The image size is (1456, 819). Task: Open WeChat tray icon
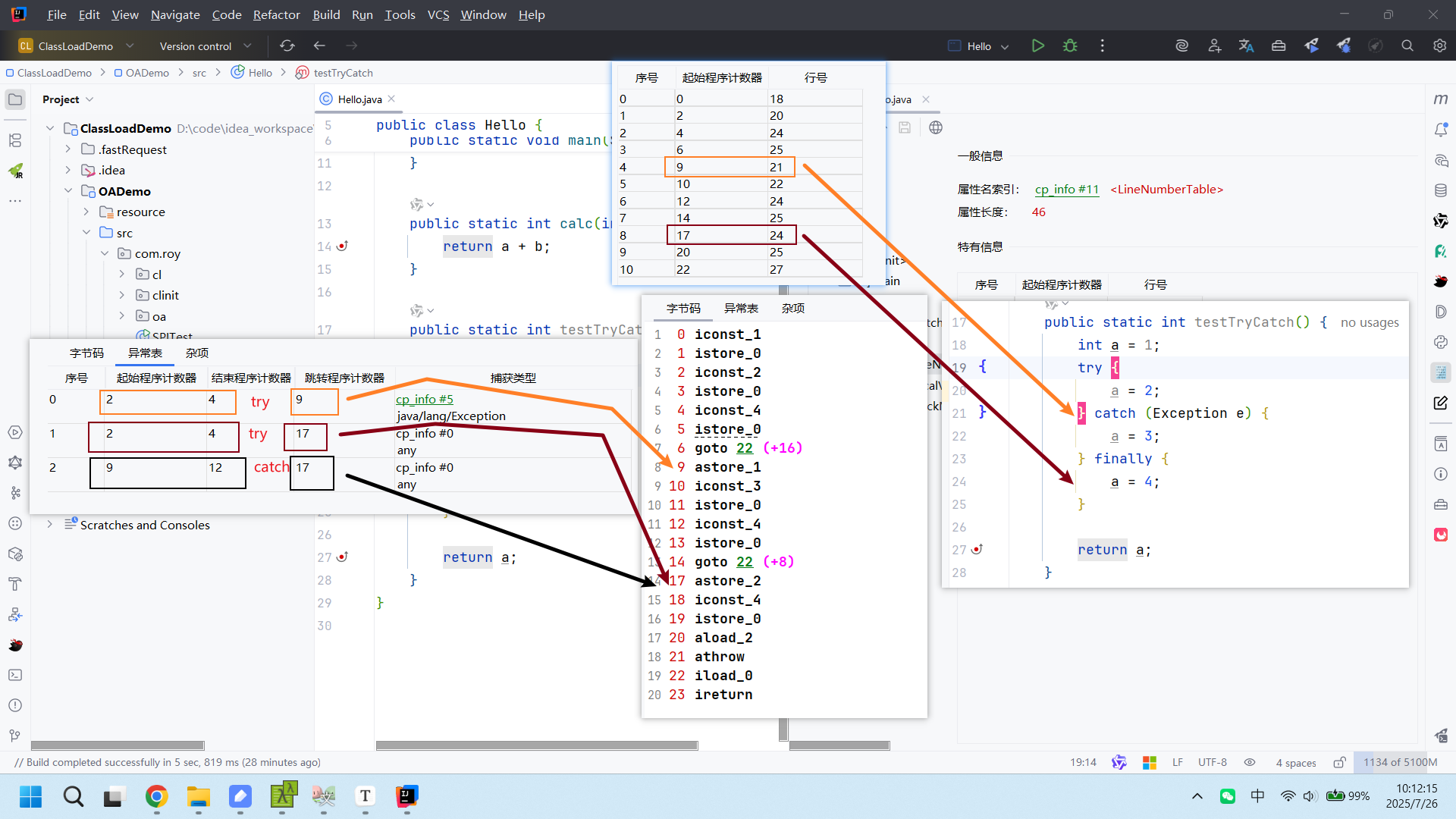(x=1228, y=795)
